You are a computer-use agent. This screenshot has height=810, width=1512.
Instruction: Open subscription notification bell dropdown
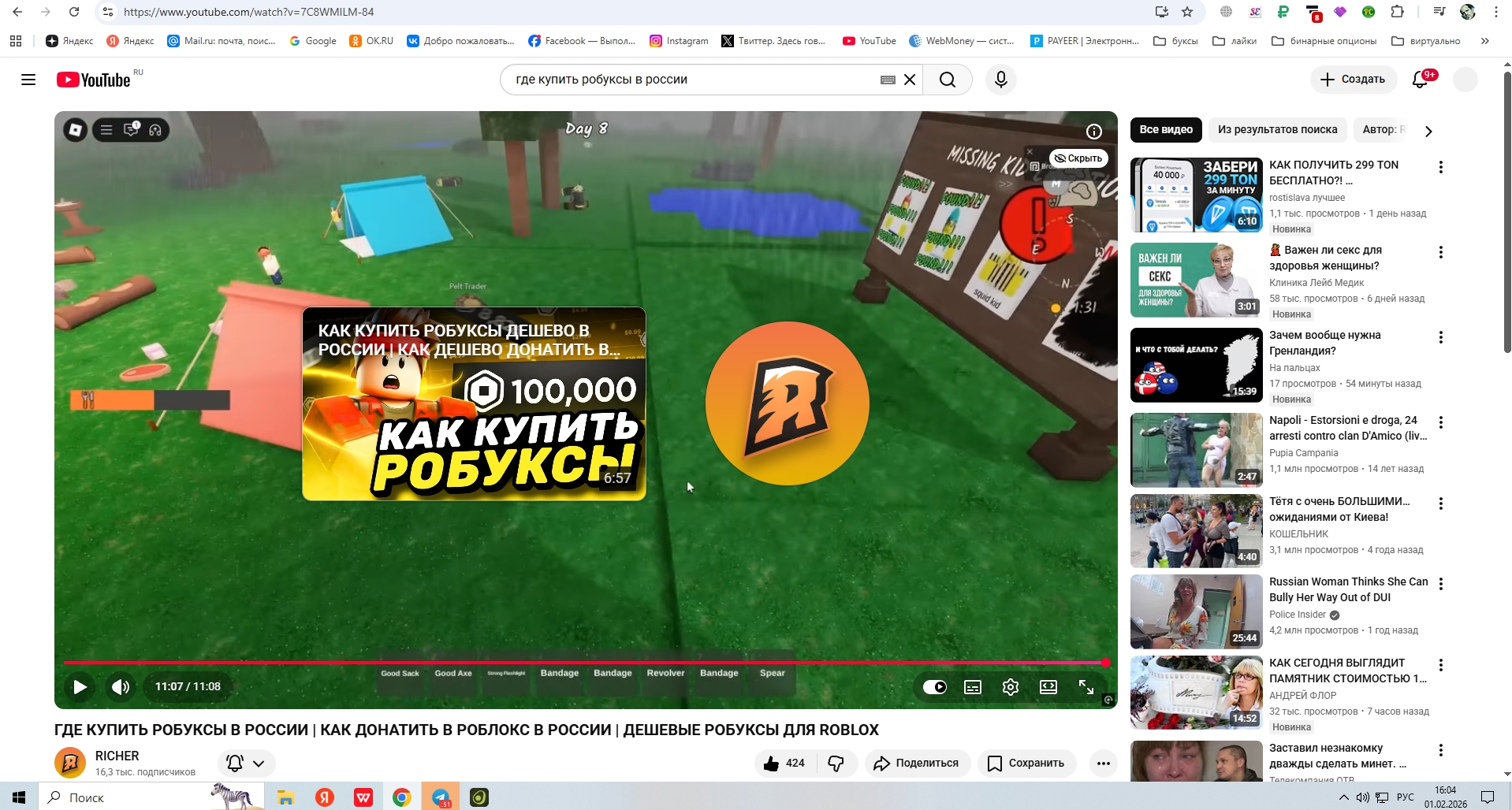[x=246, y=763]
